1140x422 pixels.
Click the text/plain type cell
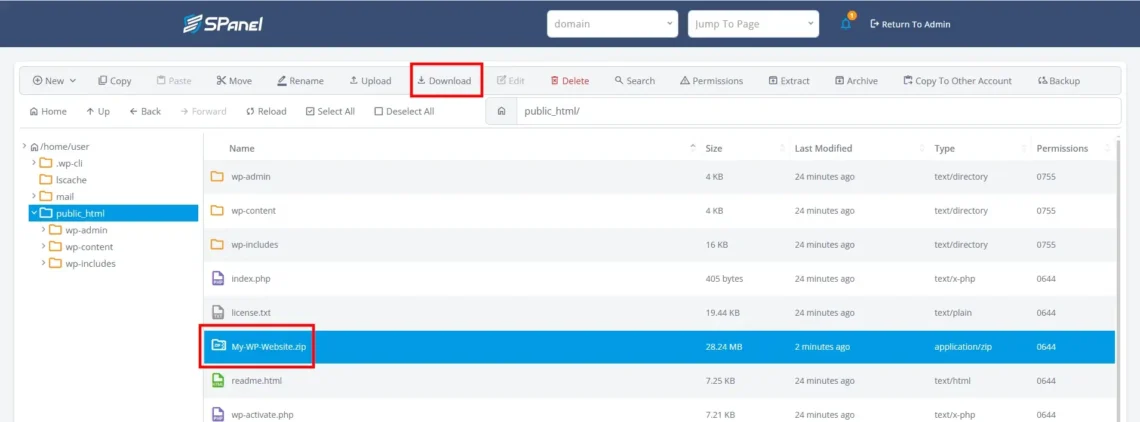coord(954,313)
